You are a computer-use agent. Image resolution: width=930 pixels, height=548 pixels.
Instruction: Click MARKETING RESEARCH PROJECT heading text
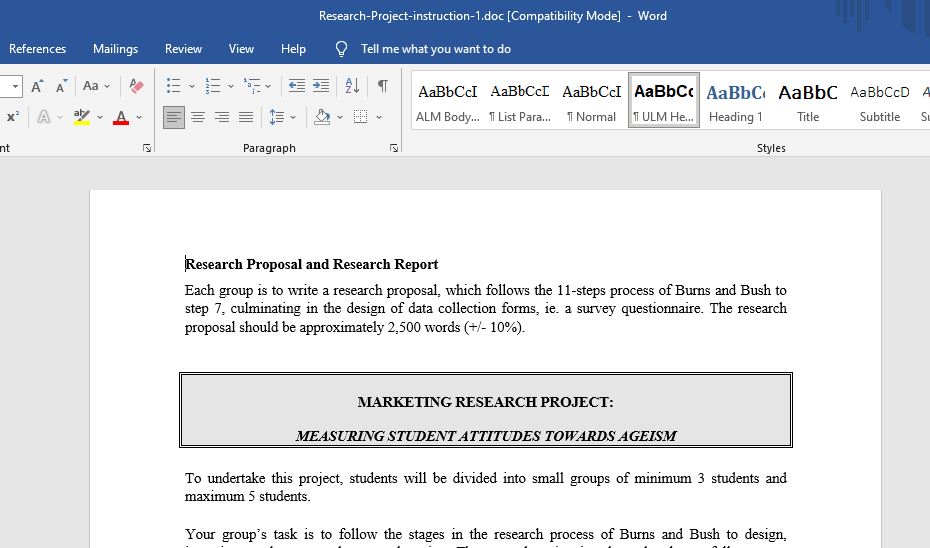click(x=485, y=402)
